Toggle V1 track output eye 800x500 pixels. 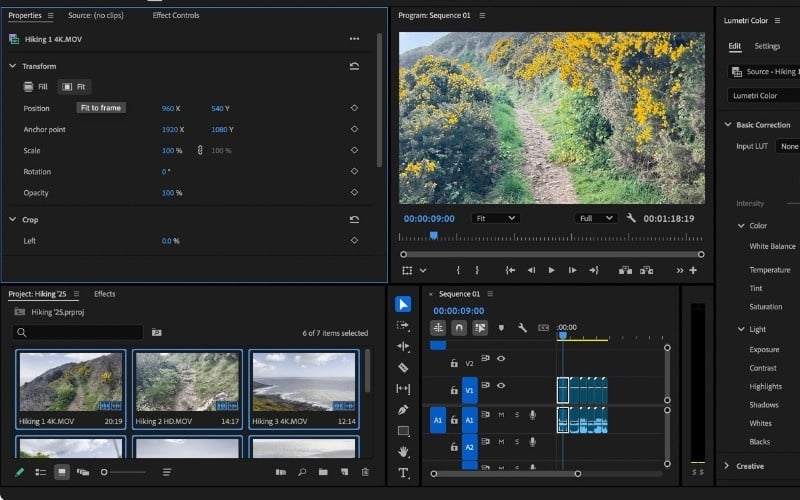(501, 386)
